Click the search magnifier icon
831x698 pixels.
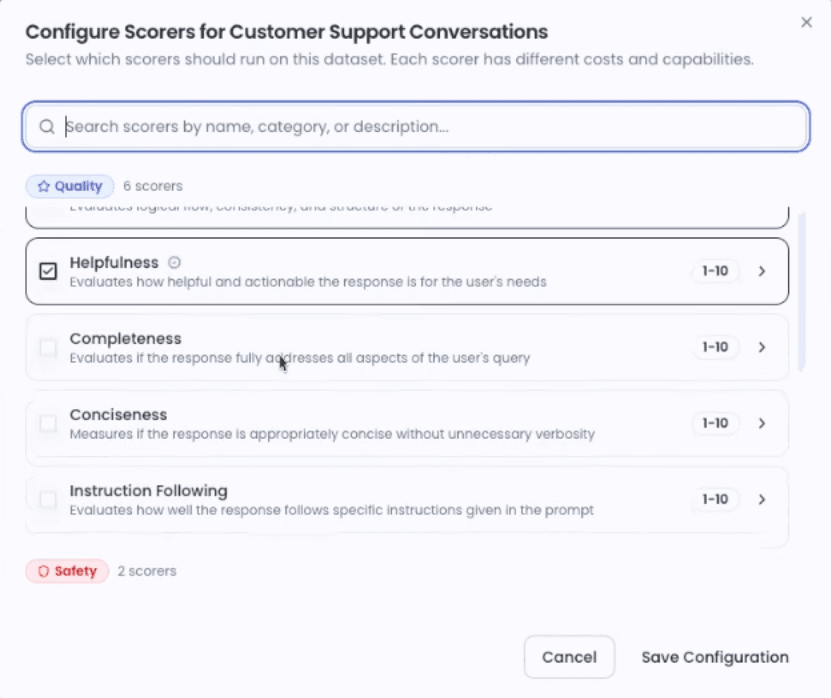[x=46, y=127]
